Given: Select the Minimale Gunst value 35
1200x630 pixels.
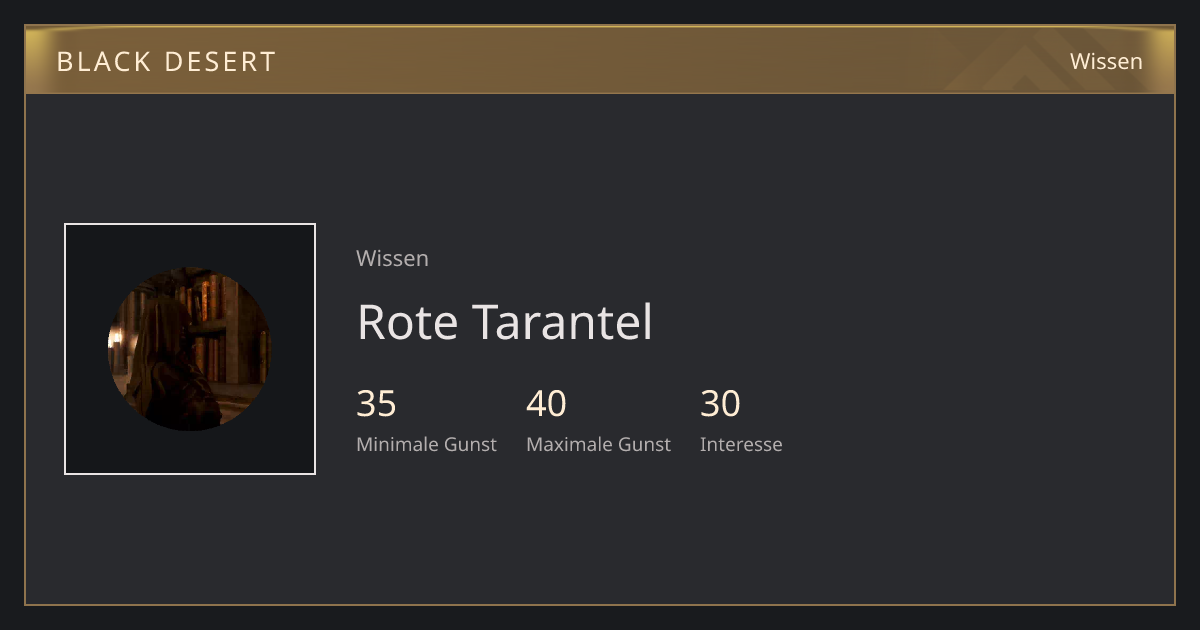Looking at the screenshot, I should pos(376,404).
